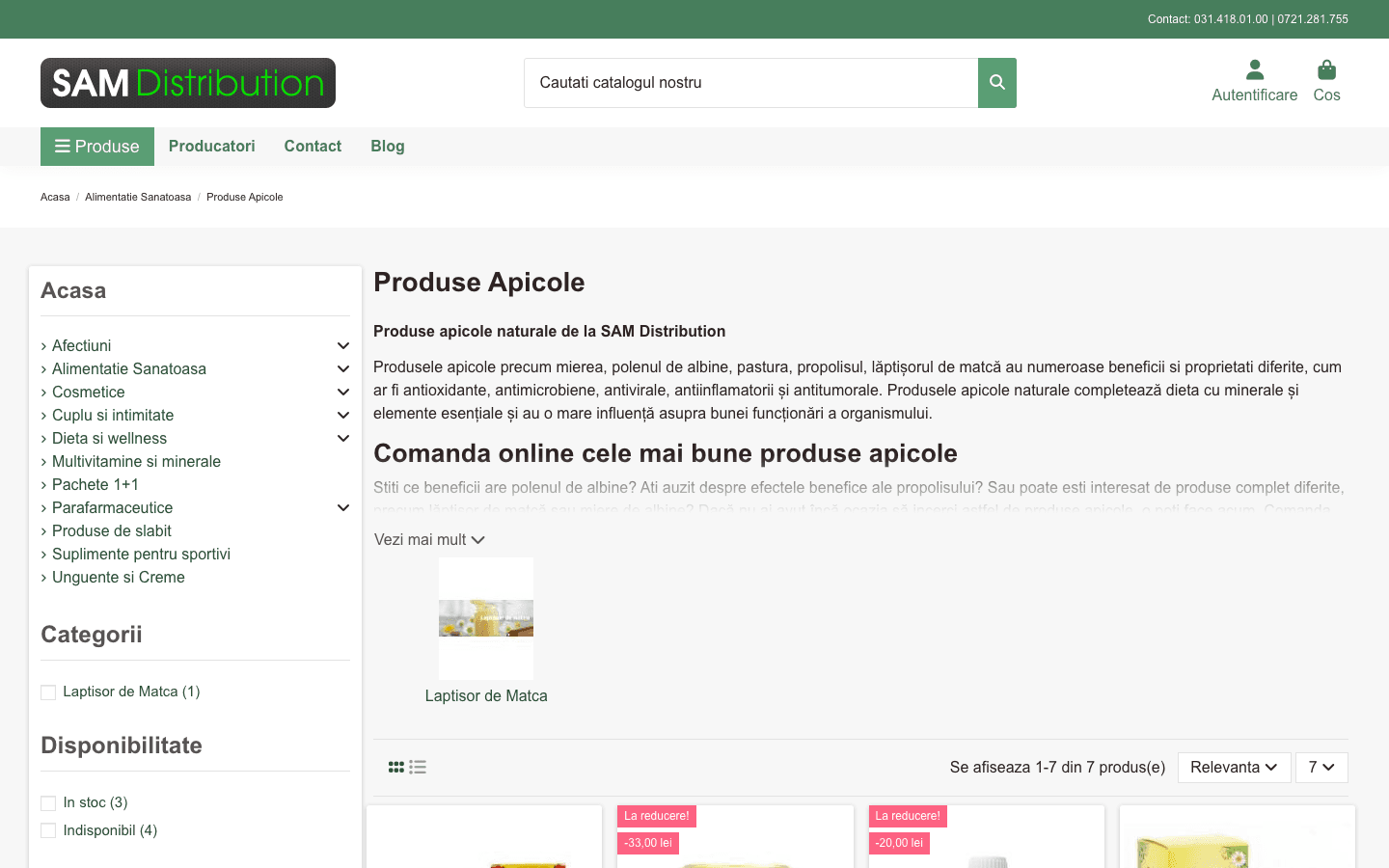The width and height of the screenshot is (1389, 868).
Task: Open Blog menu item
Action: [x=388, y=147]
